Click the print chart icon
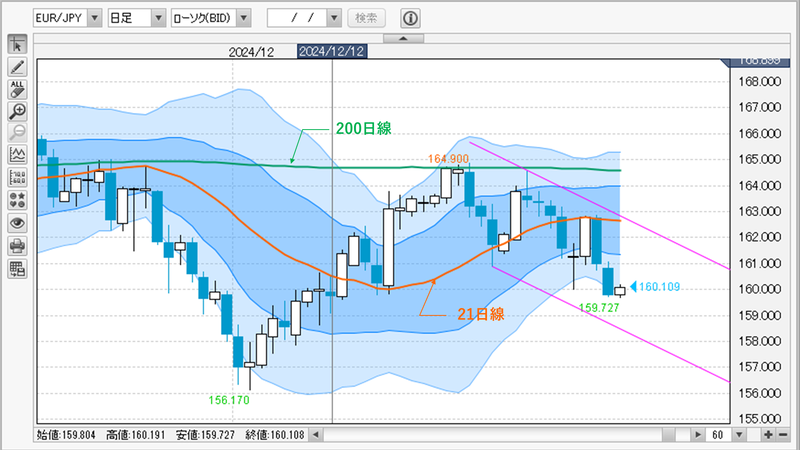 [17, 246]
